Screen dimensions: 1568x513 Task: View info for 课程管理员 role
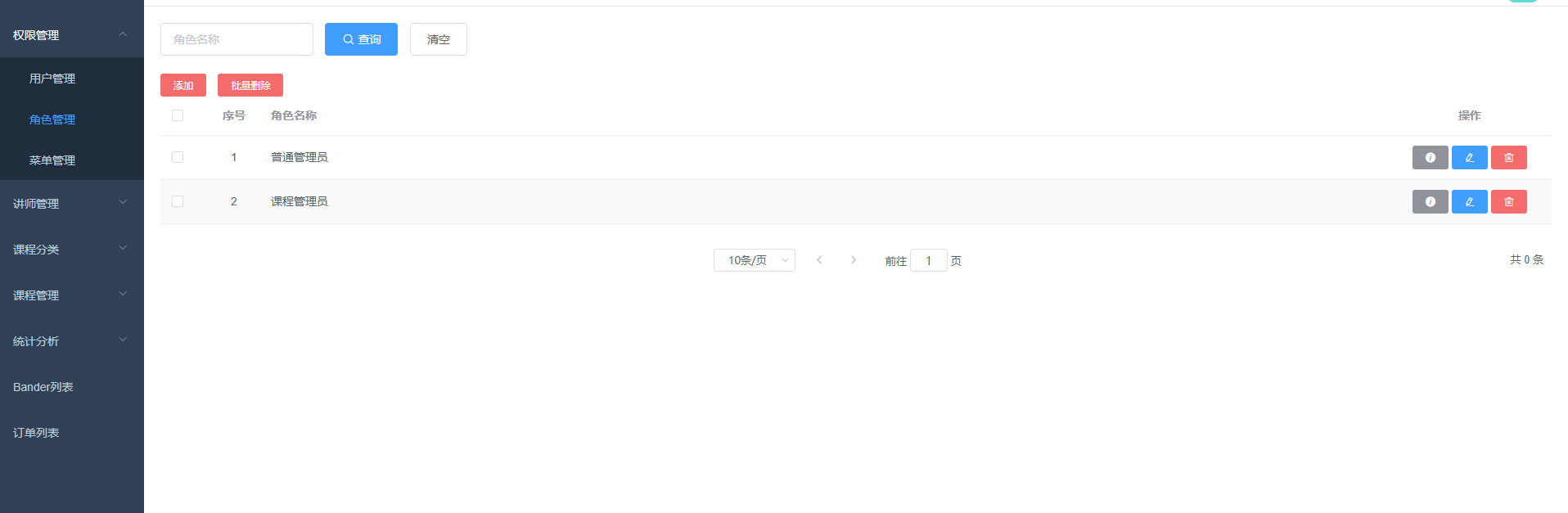1430,201
